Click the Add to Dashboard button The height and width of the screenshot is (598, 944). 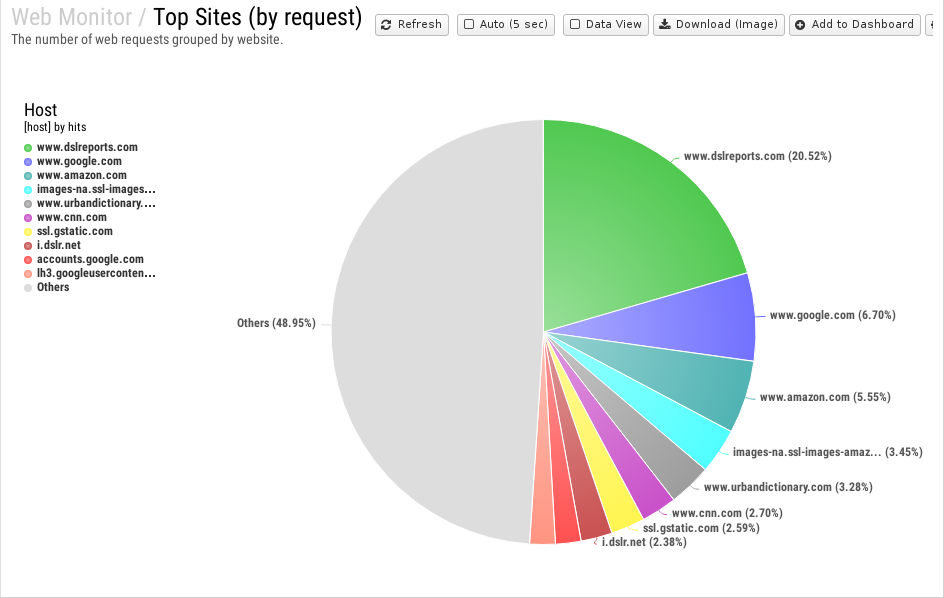pos(855,25)
